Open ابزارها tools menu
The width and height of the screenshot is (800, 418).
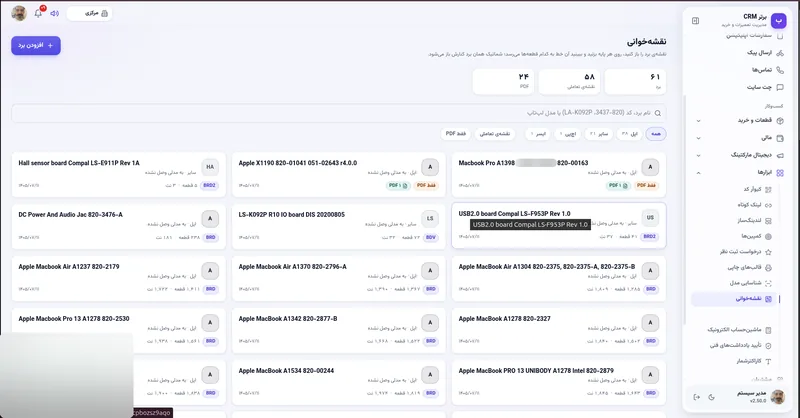[739, 173]
